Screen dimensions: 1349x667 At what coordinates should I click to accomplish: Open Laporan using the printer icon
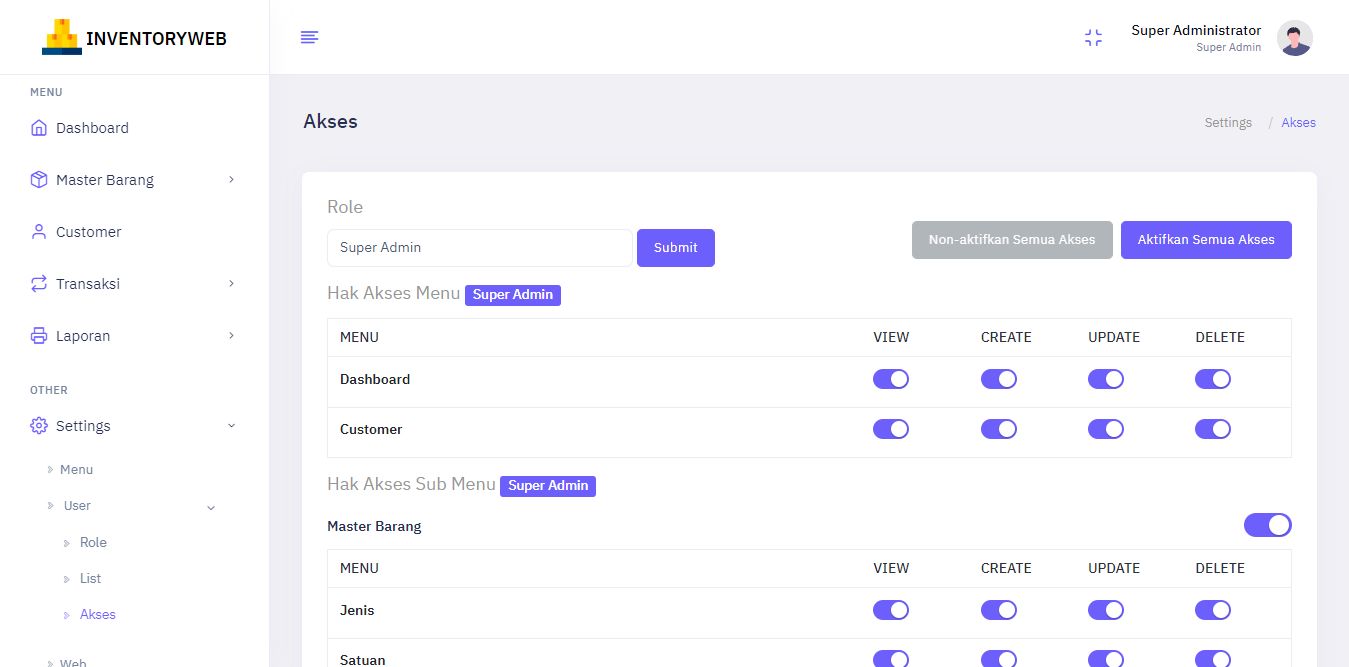click(38, 335)
